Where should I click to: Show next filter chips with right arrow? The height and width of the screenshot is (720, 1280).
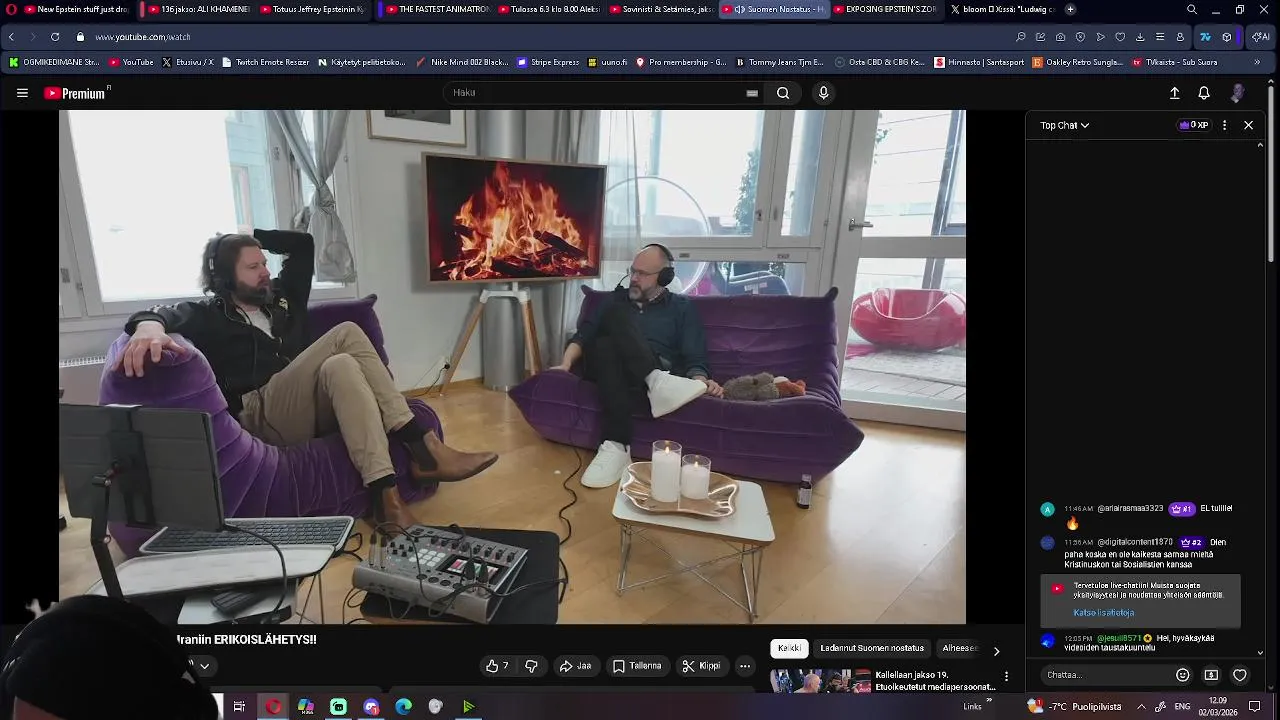point(996,650)
